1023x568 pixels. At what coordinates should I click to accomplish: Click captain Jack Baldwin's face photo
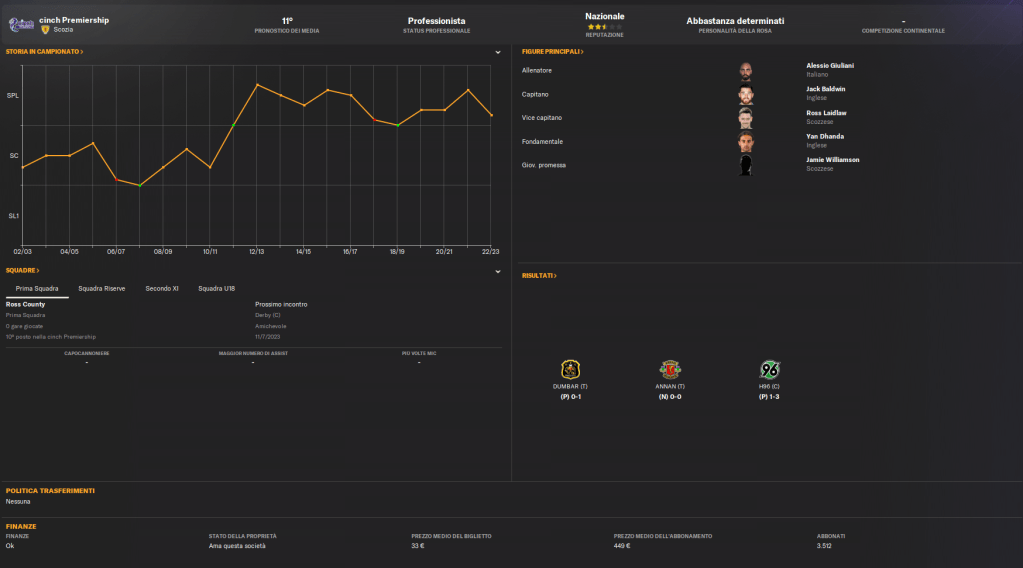click(x=745, y=95)
